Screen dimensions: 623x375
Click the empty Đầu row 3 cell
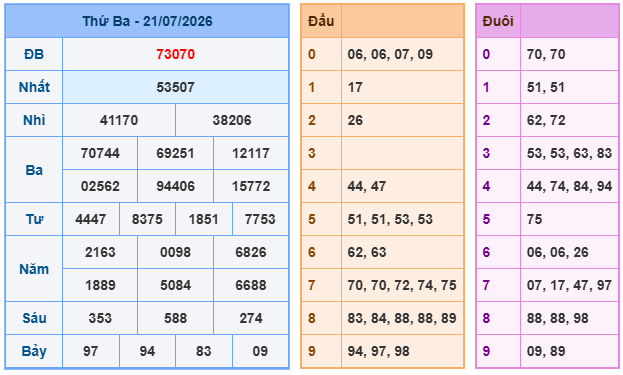point(402,153)
